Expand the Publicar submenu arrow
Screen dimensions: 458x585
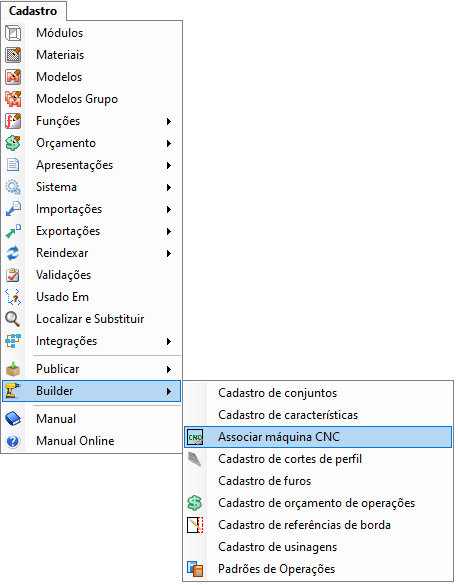pos(169,369)
